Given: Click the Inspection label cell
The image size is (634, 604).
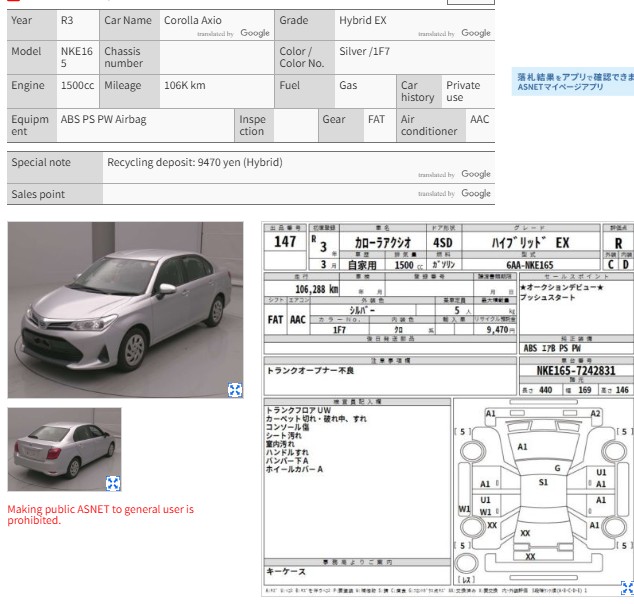Looking at the screenshot, I should click(x=252, y=125).
